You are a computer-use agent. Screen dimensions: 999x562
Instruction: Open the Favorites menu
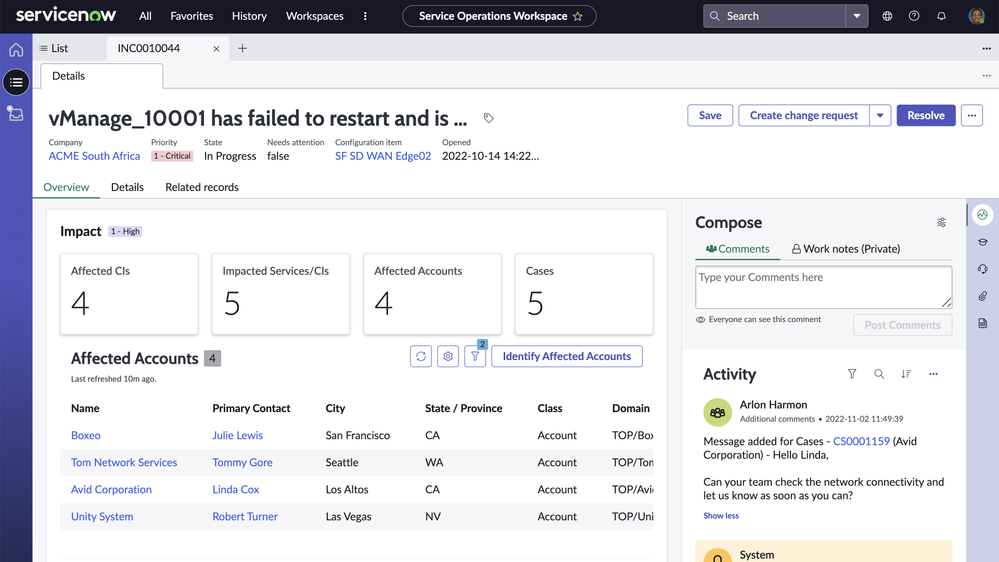point(191,16)
